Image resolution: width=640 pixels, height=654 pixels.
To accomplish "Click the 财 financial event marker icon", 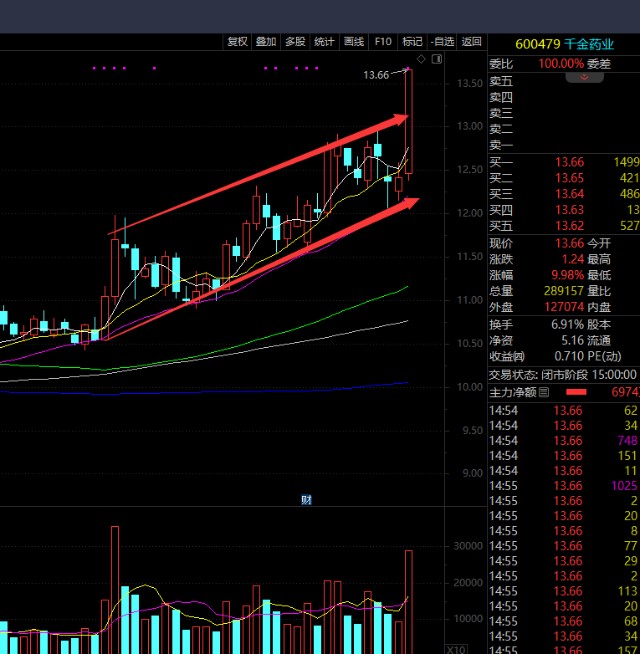I will coord(307,499).
